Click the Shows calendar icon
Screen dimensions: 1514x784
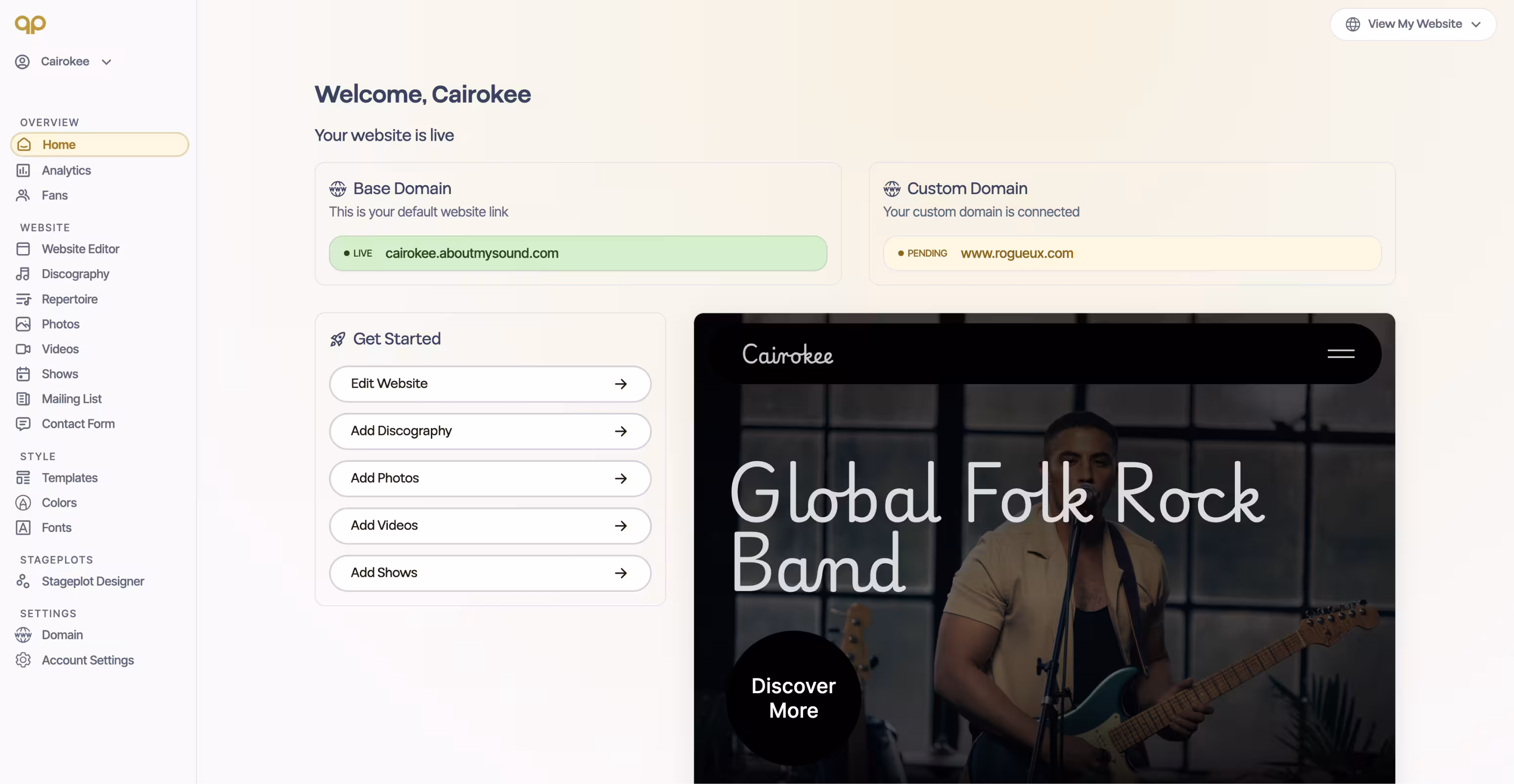click(23, 374)
